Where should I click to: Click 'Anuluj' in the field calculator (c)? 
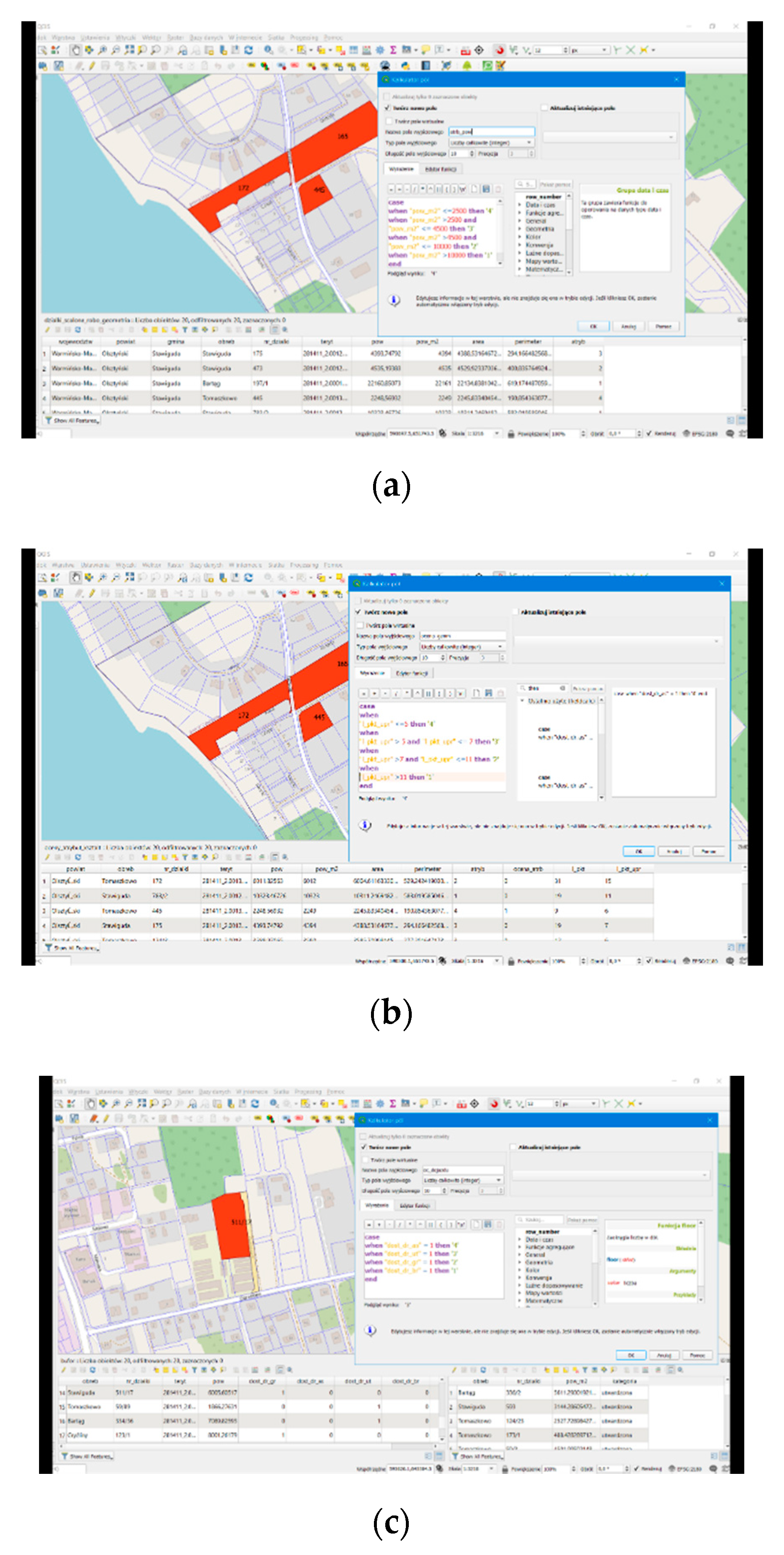(664, 1355)
